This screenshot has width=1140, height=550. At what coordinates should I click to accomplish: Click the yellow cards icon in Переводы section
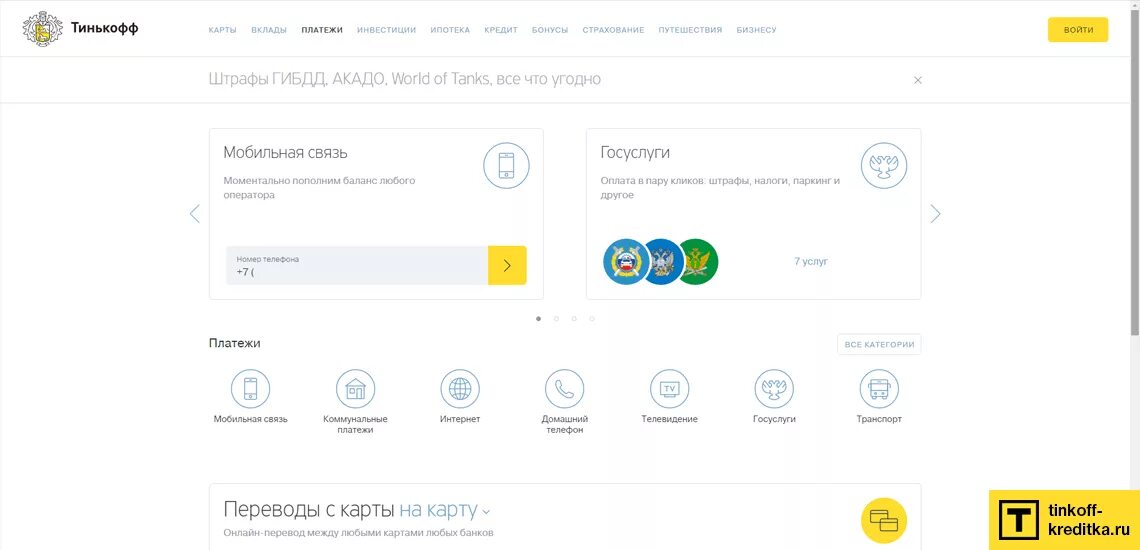[x=884, y=521]
